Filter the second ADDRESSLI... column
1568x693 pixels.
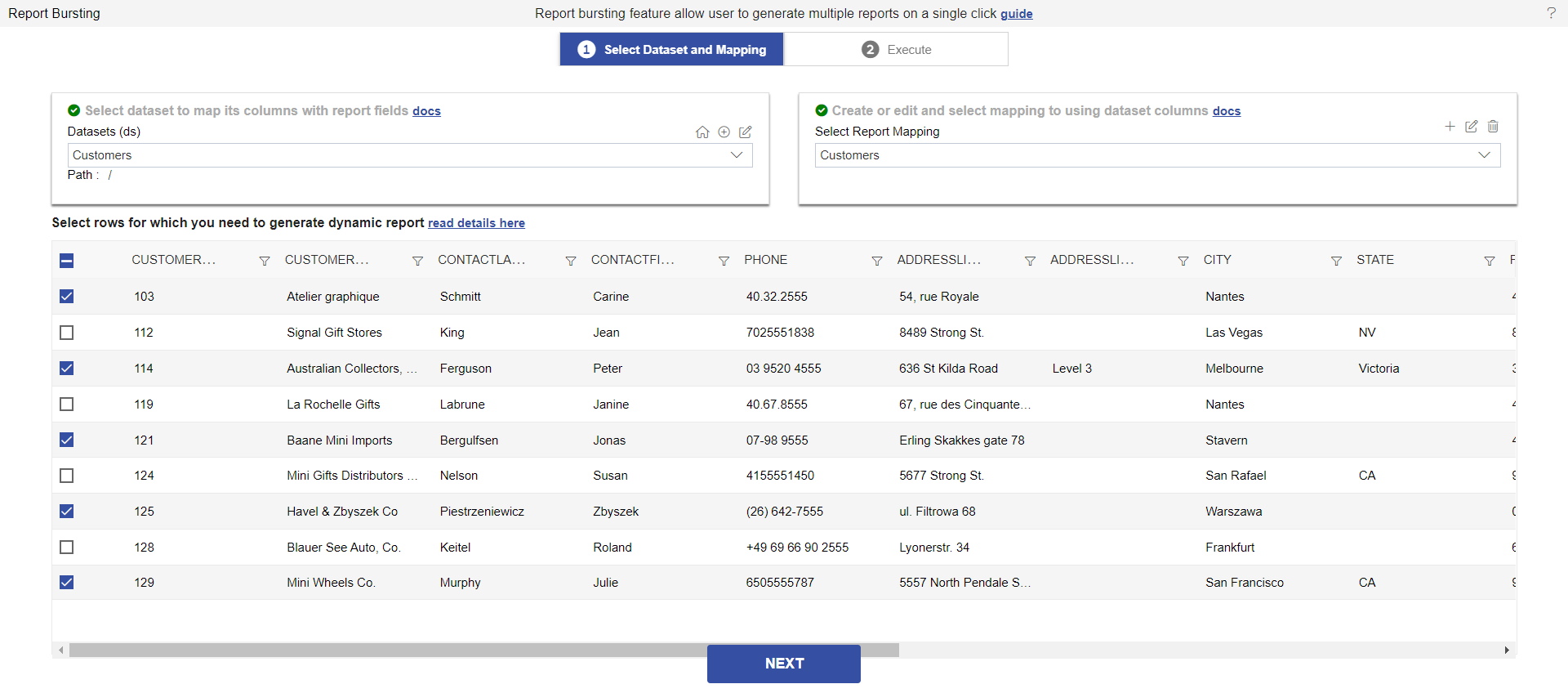pyautogui.click(x=1183, y=261)
